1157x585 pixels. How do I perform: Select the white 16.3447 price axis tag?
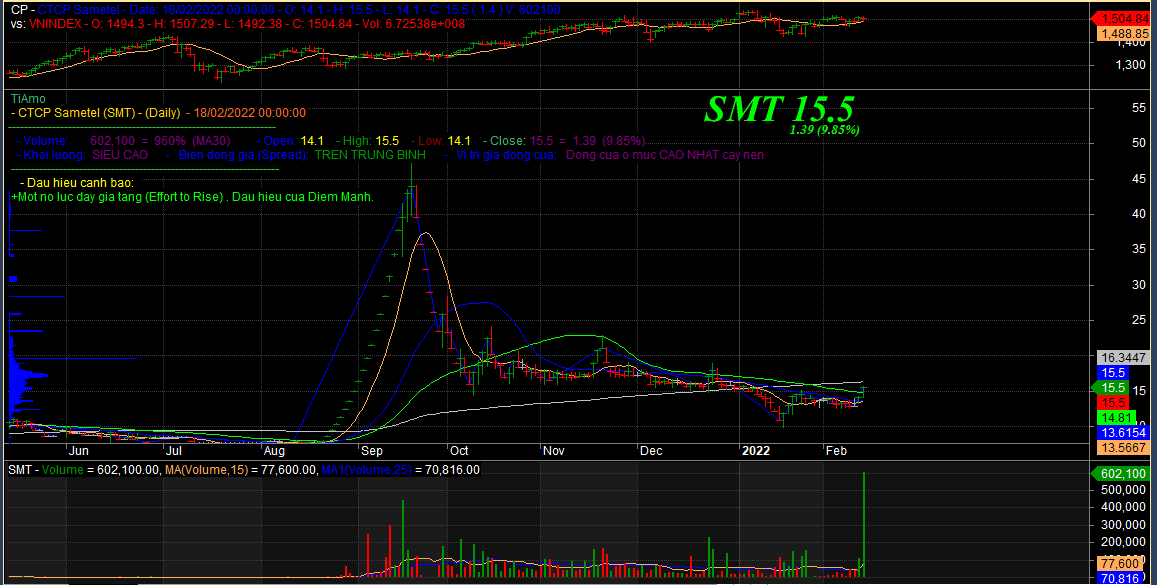pyautogui.click(x=1124, y=357)
